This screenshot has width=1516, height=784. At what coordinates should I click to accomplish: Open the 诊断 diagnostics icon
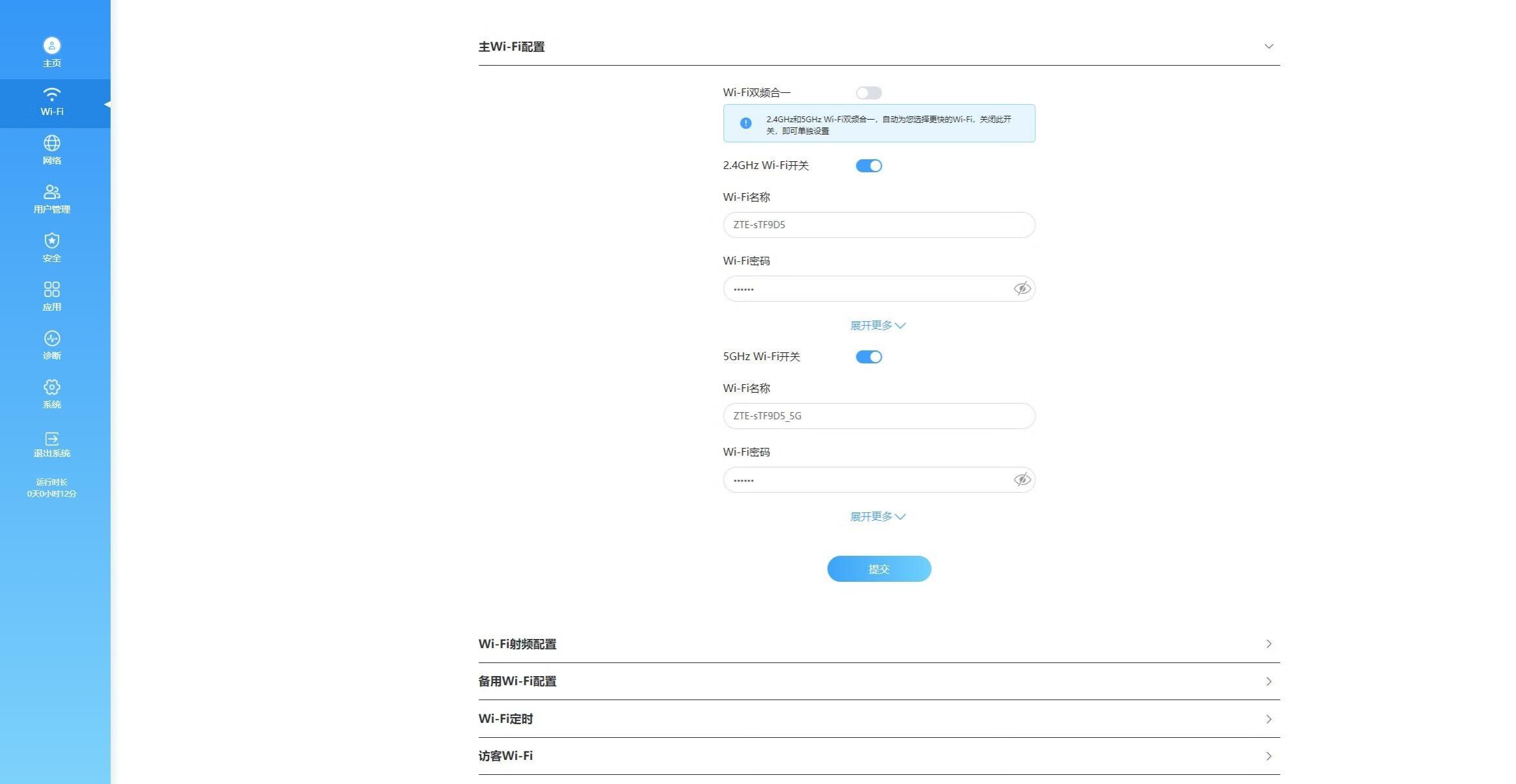[52, 338]
